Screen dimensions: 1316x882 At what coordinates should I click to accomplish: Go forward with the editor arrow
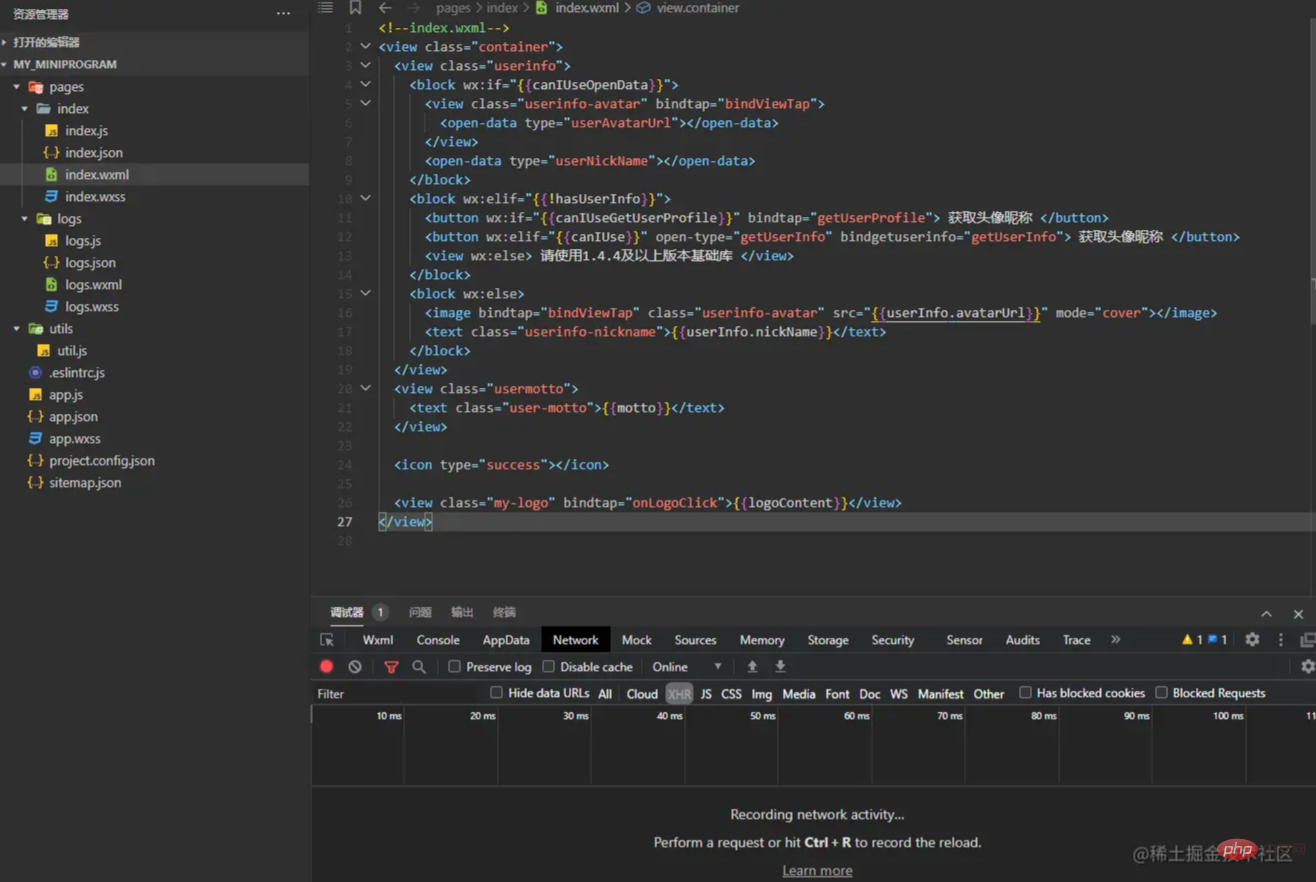pyautogui.click(x=413, y=8)
